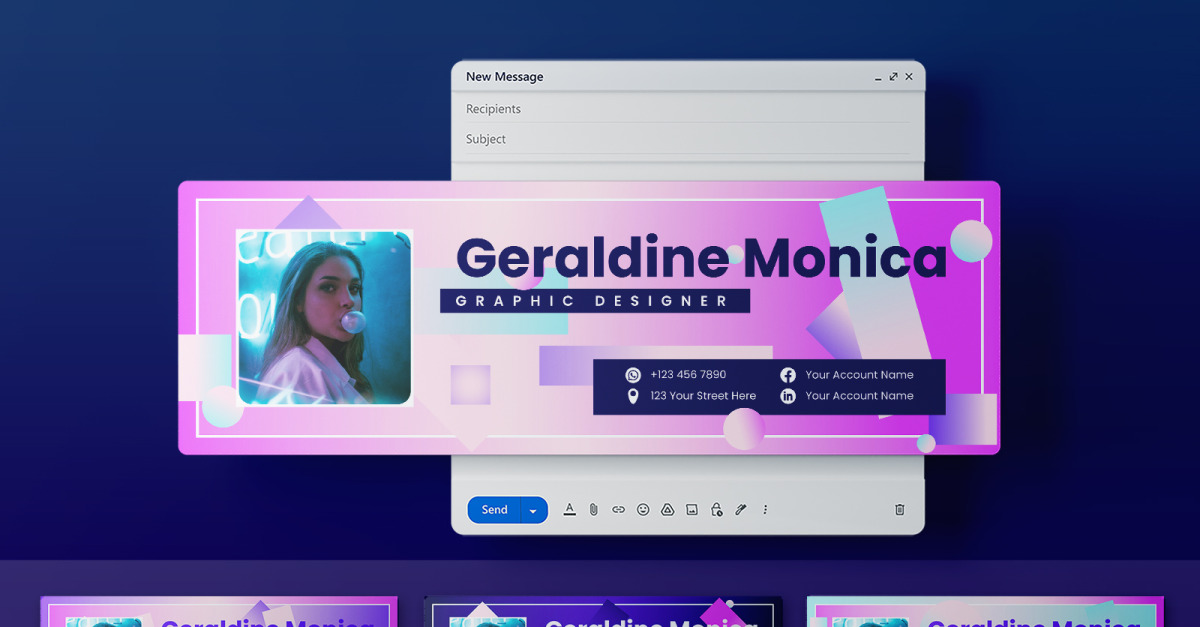Attach a file using the paperclip icon
The image size is (1200, 627).
pyautogui.click(x=593, y=509)
